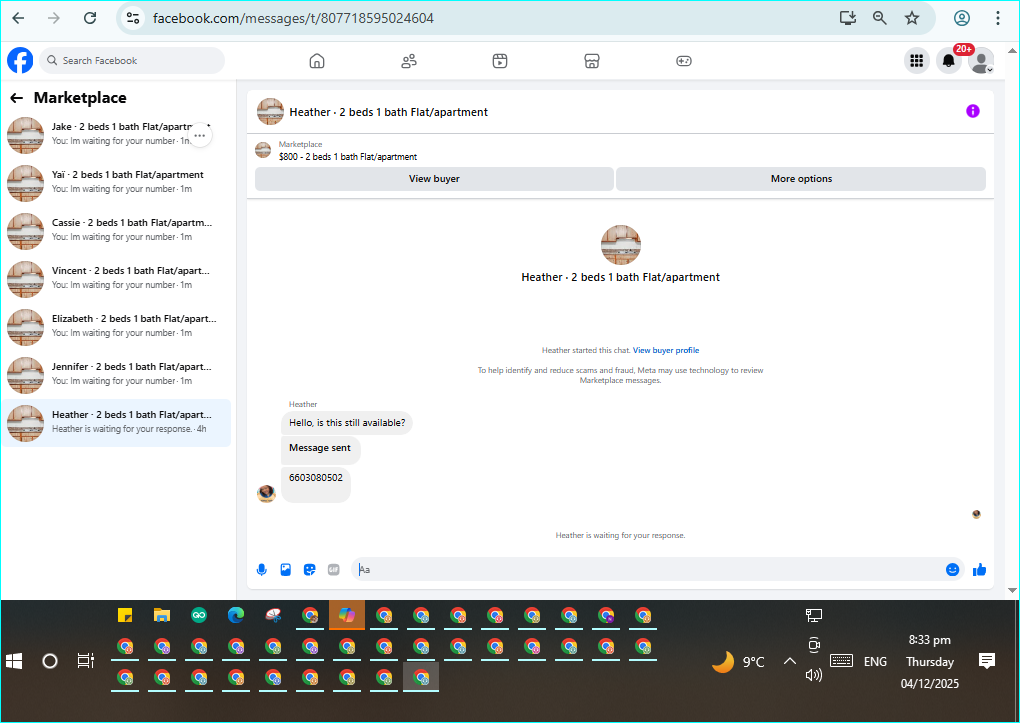Open the zoom magnifier in address bar
This screenshot has width=1020, height=723.
879,18
